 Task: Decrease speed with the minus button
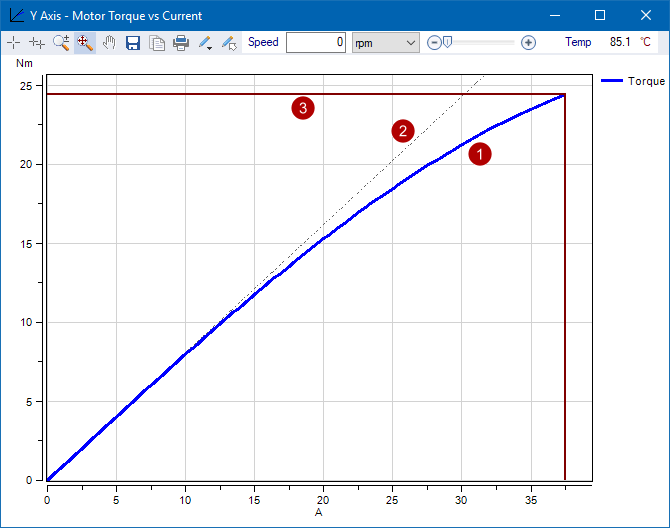[434, 42]
